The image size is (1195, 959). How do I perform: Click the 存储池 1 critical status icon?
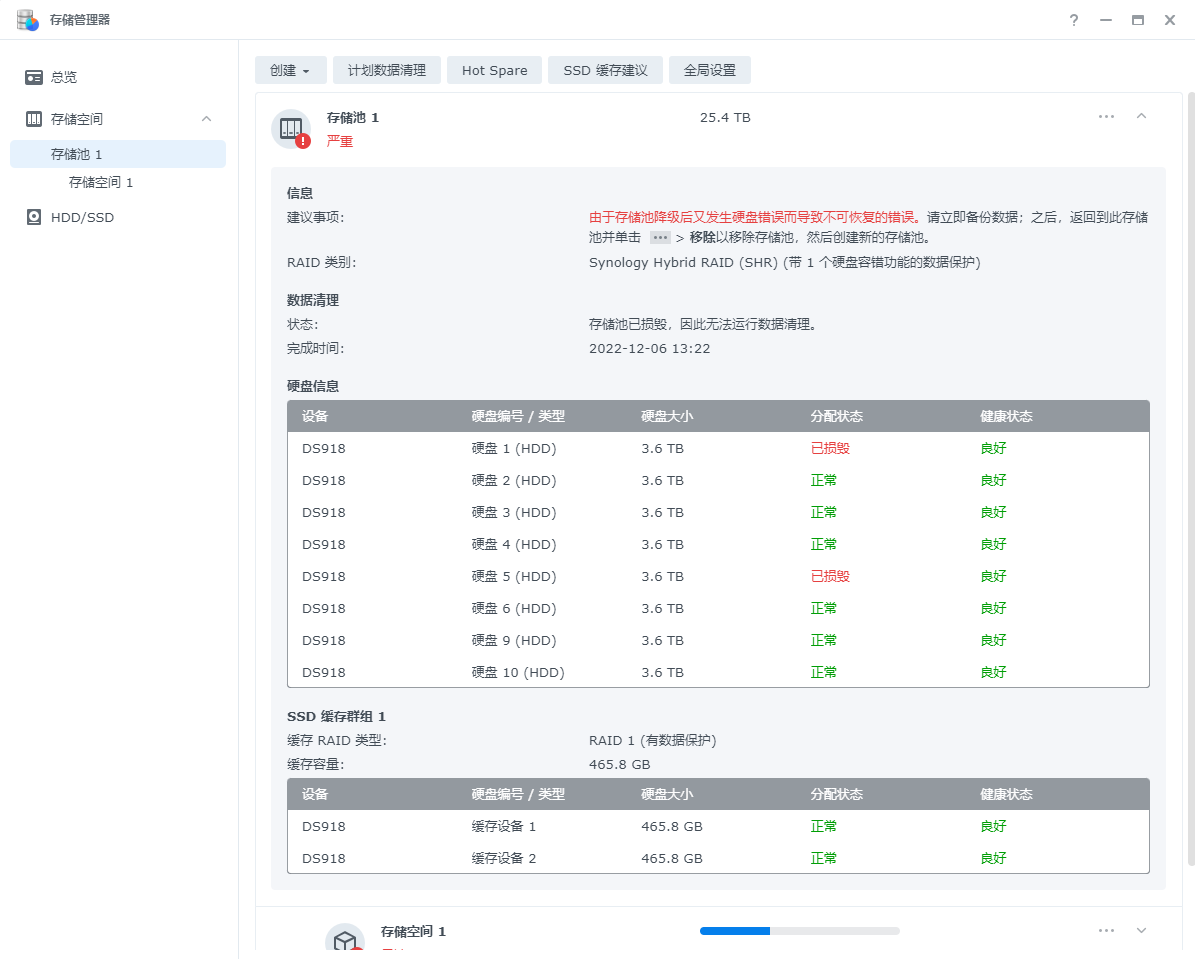[x=292, y=129]
